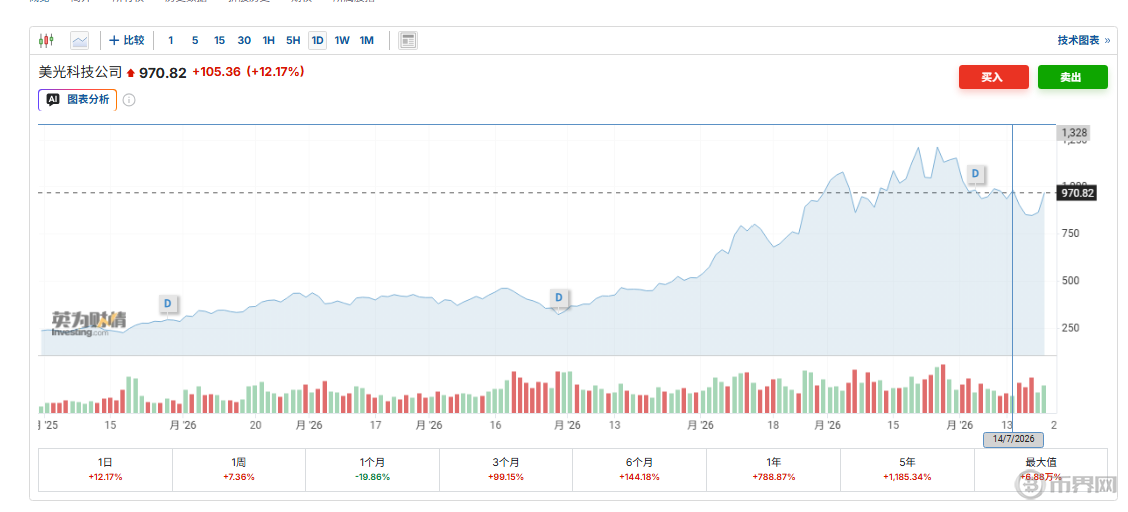Select the candlestick chart type icon
1128x512 pixels.
[47, 40]
